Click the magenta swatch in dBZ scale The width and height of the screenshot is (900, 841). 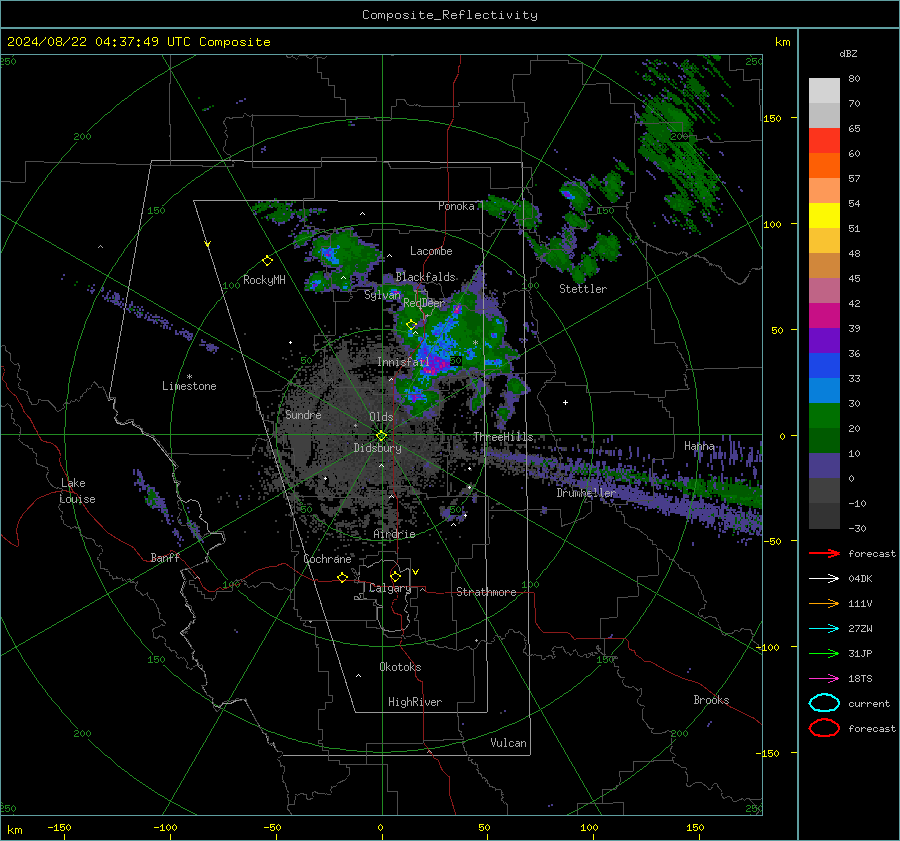(x=824, y=315)
